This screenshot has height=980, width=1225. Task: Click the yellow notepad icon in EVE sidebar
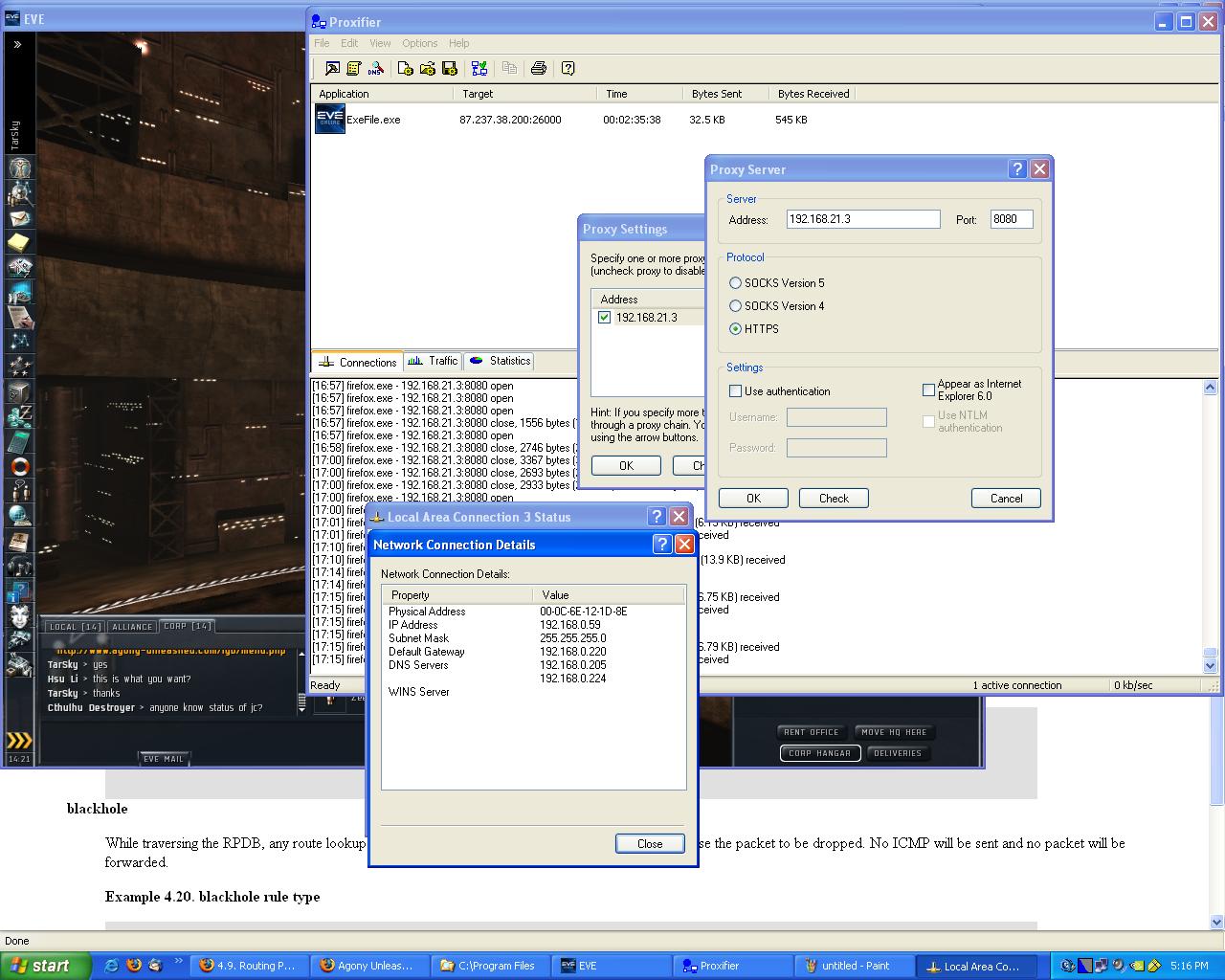[19, 243]
